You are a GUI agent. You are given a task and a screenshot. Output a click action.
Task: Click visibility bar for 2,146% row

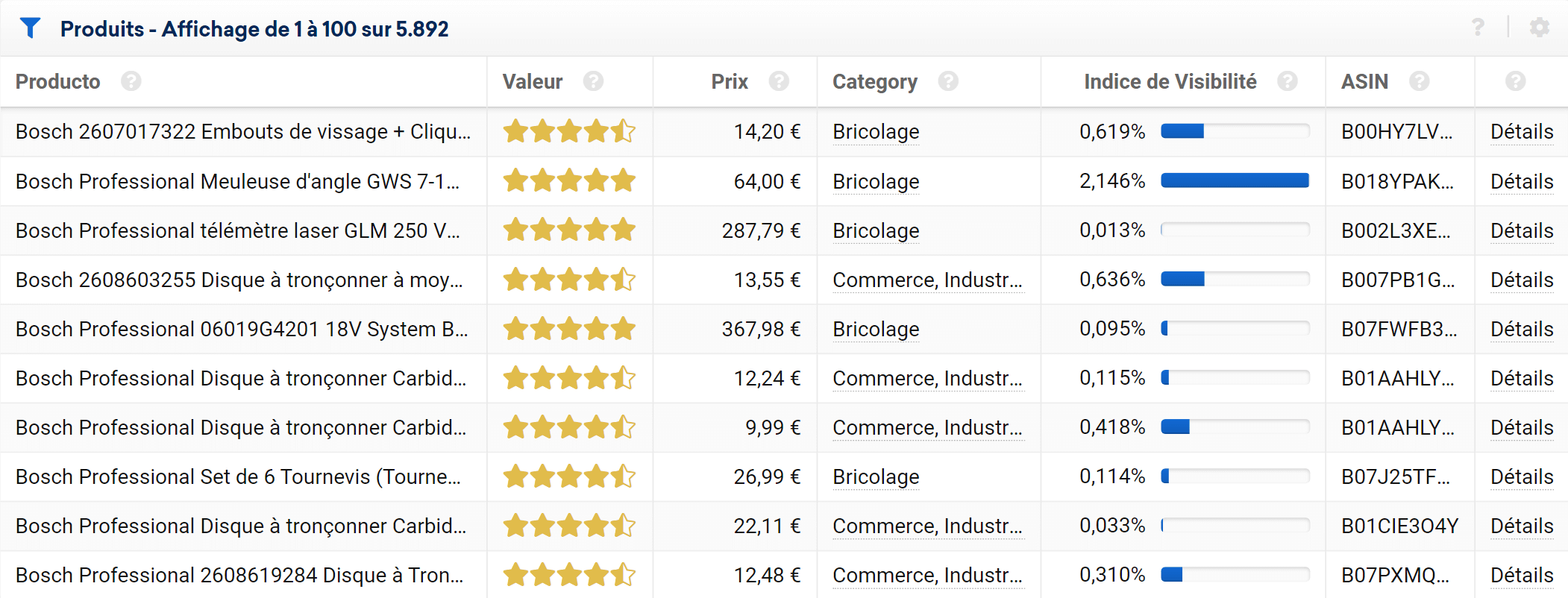point(1235,180)
